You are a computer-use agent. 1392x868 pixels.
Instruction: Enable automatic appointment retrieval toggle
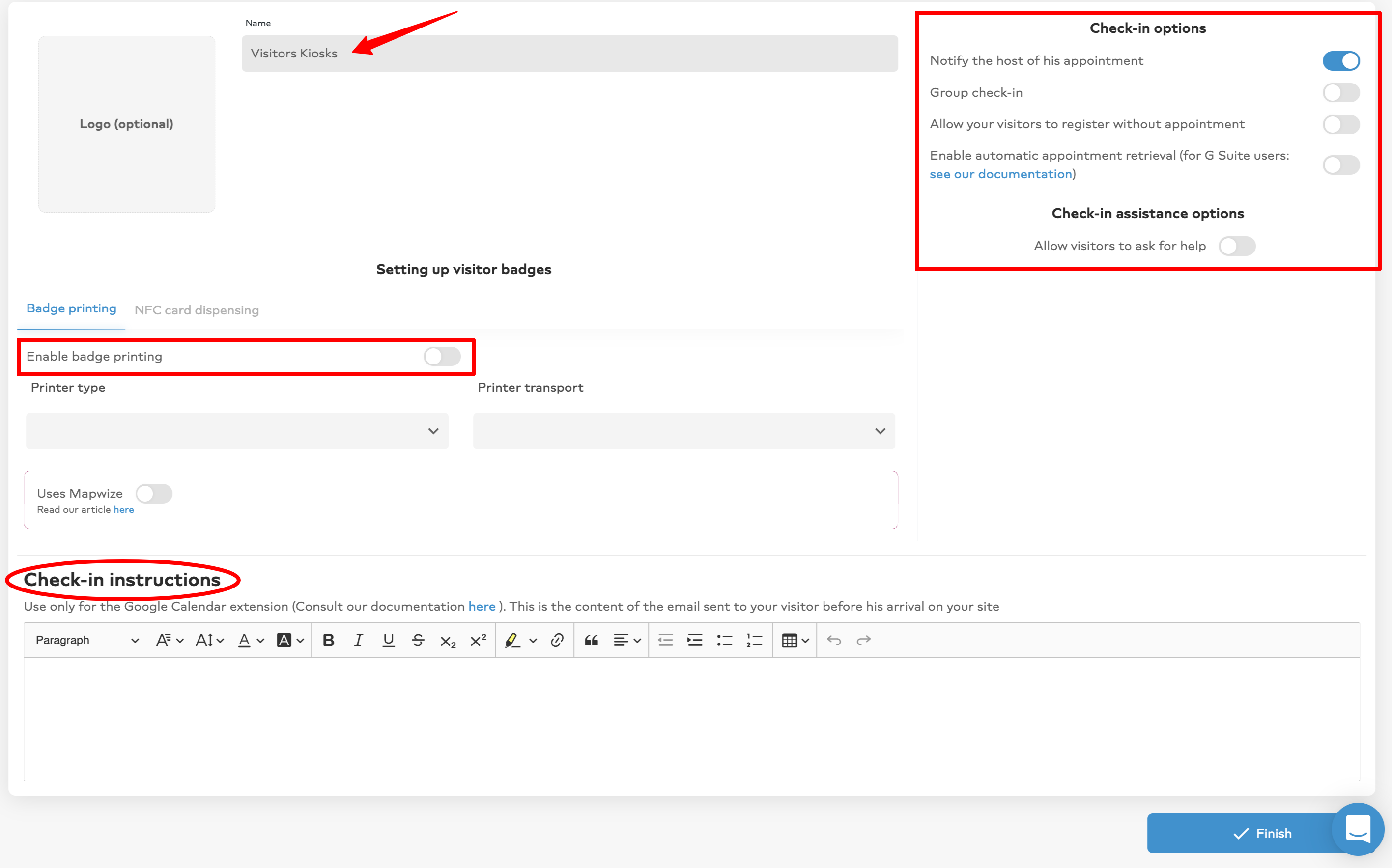pos(1341,165)
